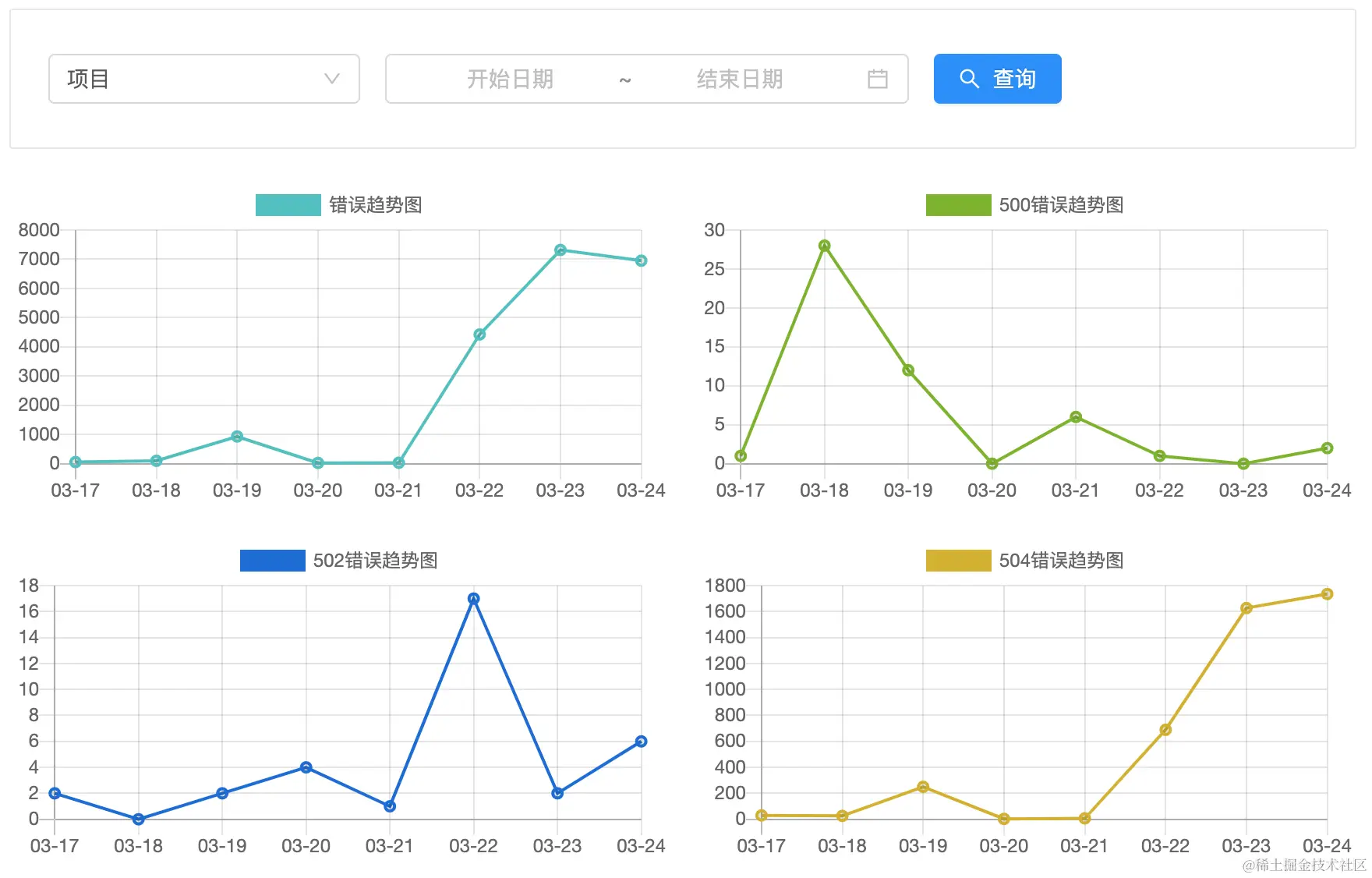Select the 03-24 point in 502 error chart
Viewport: 1372px width, 878px height.
641,742
